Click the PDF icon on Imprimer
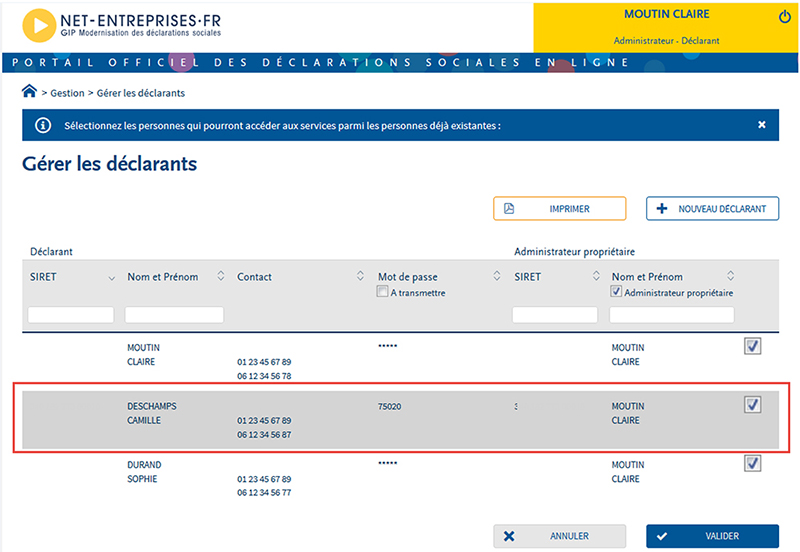Image resolution: width=800 pixels, height=552 pixels. (509, 209)
